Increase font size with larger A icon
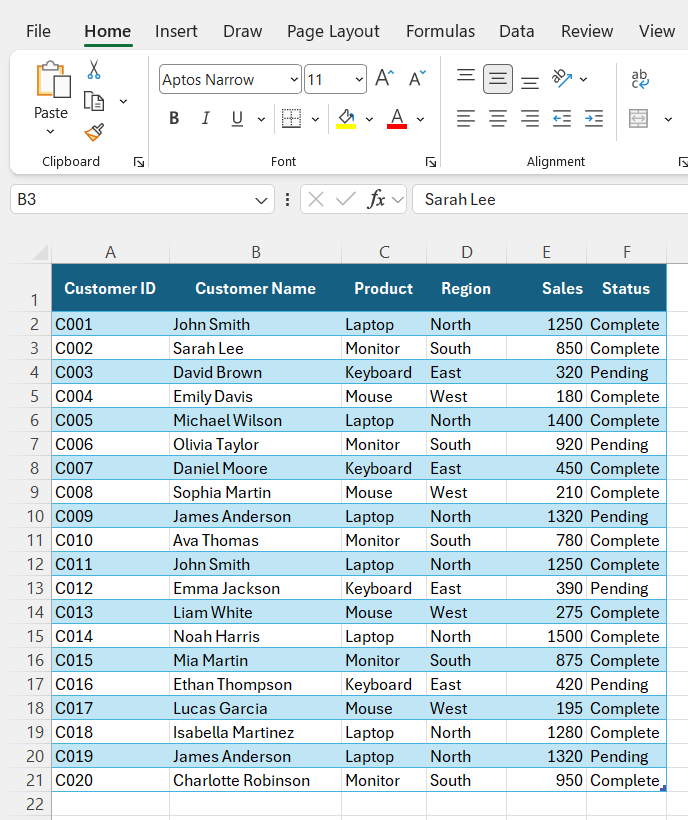Screen dimensions: 688x820 coord(385,78)
